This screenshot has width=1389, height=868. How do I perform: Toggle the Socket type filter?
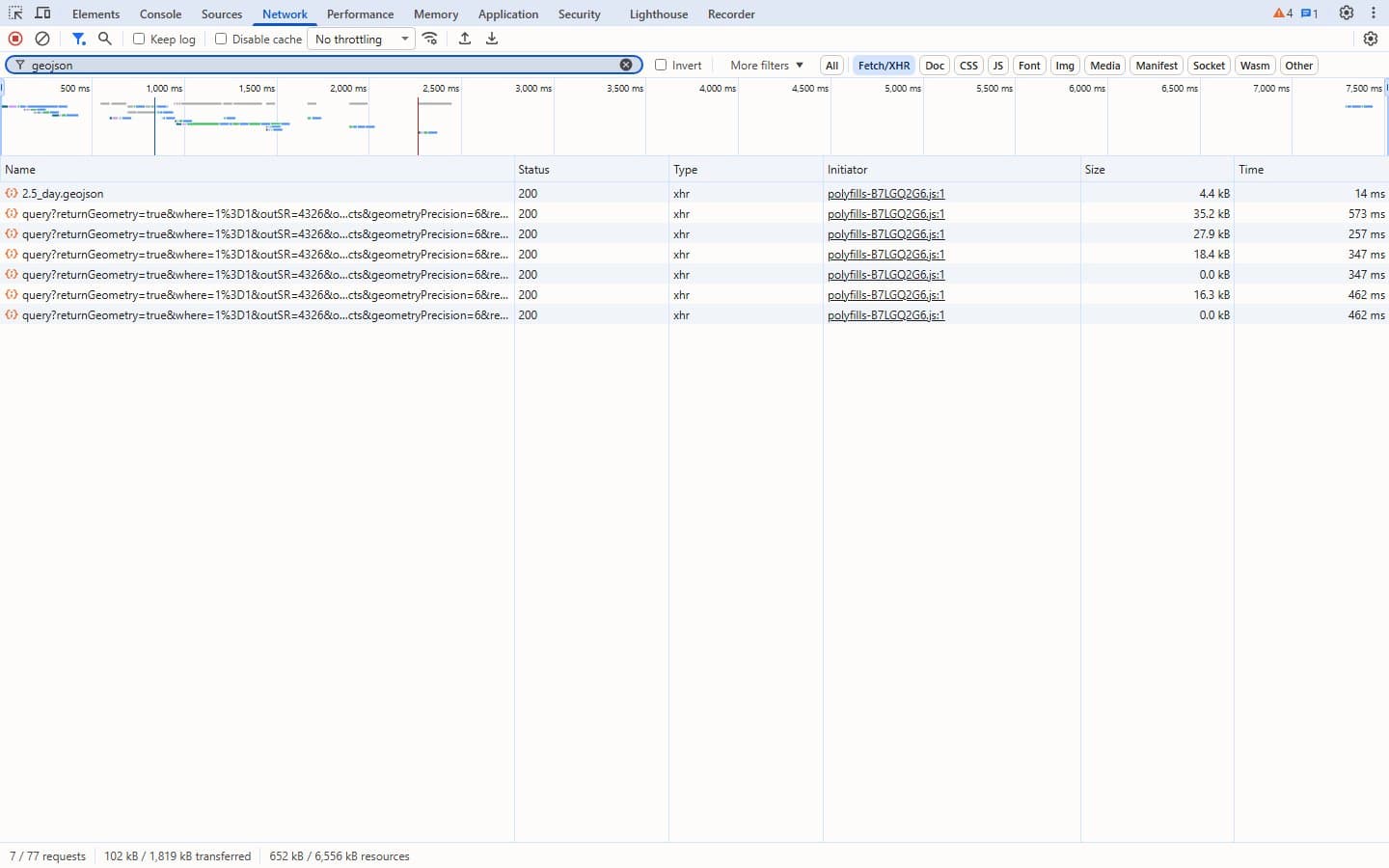pyautogui.click(x=1209, y=66)
